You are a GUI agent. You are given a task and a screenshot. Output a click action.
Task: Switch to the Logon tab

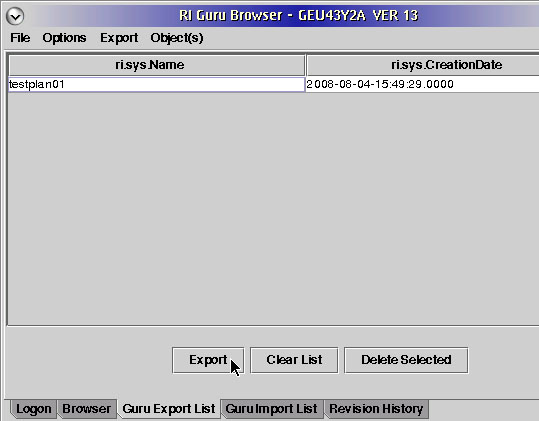33,409
